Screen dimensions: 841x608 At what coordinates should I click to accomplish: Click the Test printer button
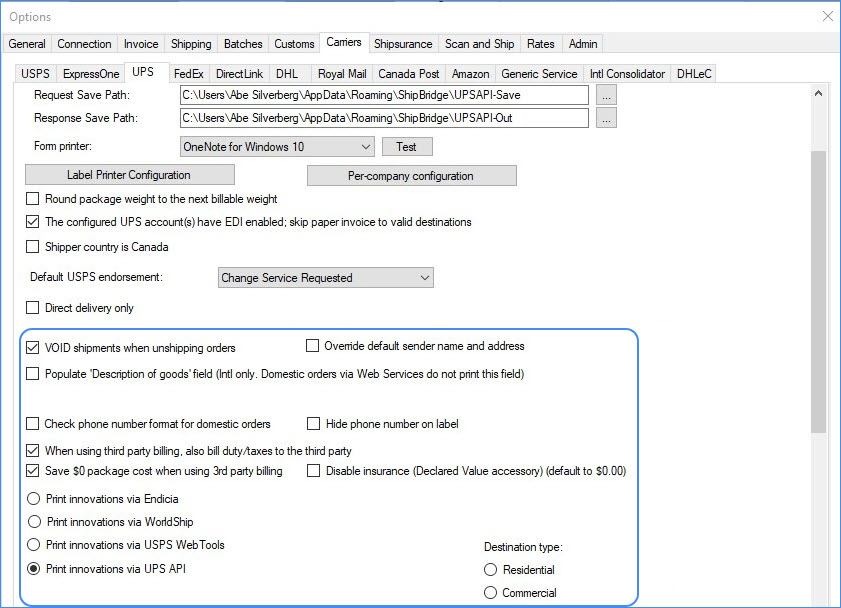(x=407, y=146)
